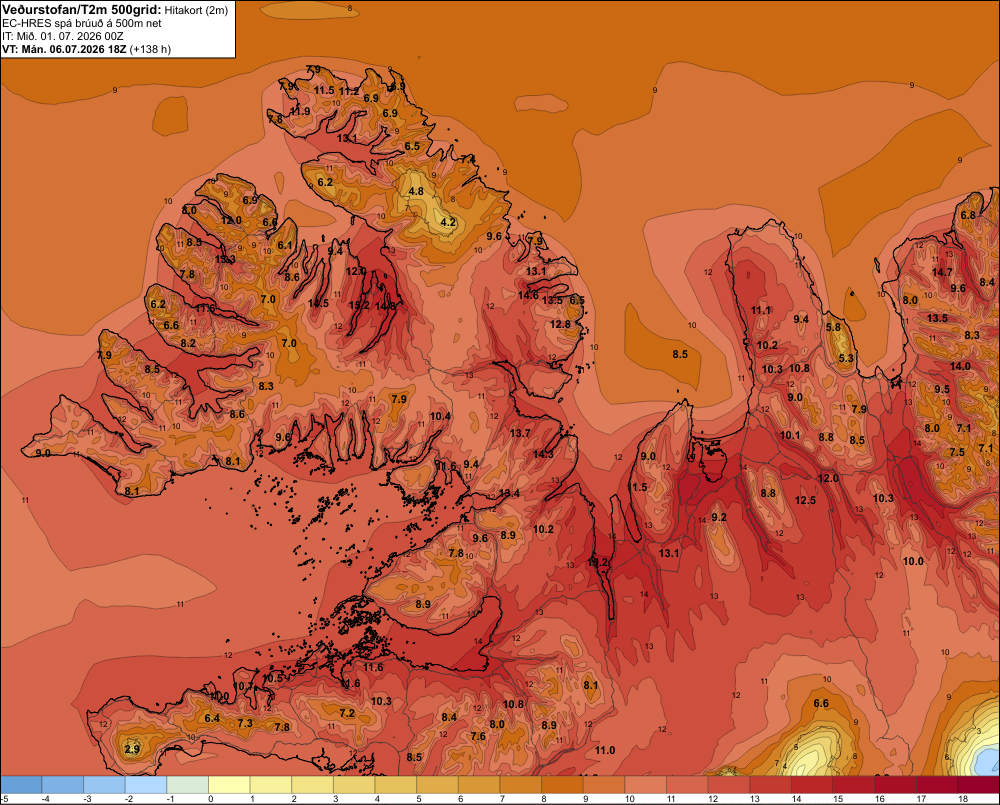This screenshot has height=805, width=1000.
Task: Click the 5.3 temperature value on the map
Action: point(846,358)
